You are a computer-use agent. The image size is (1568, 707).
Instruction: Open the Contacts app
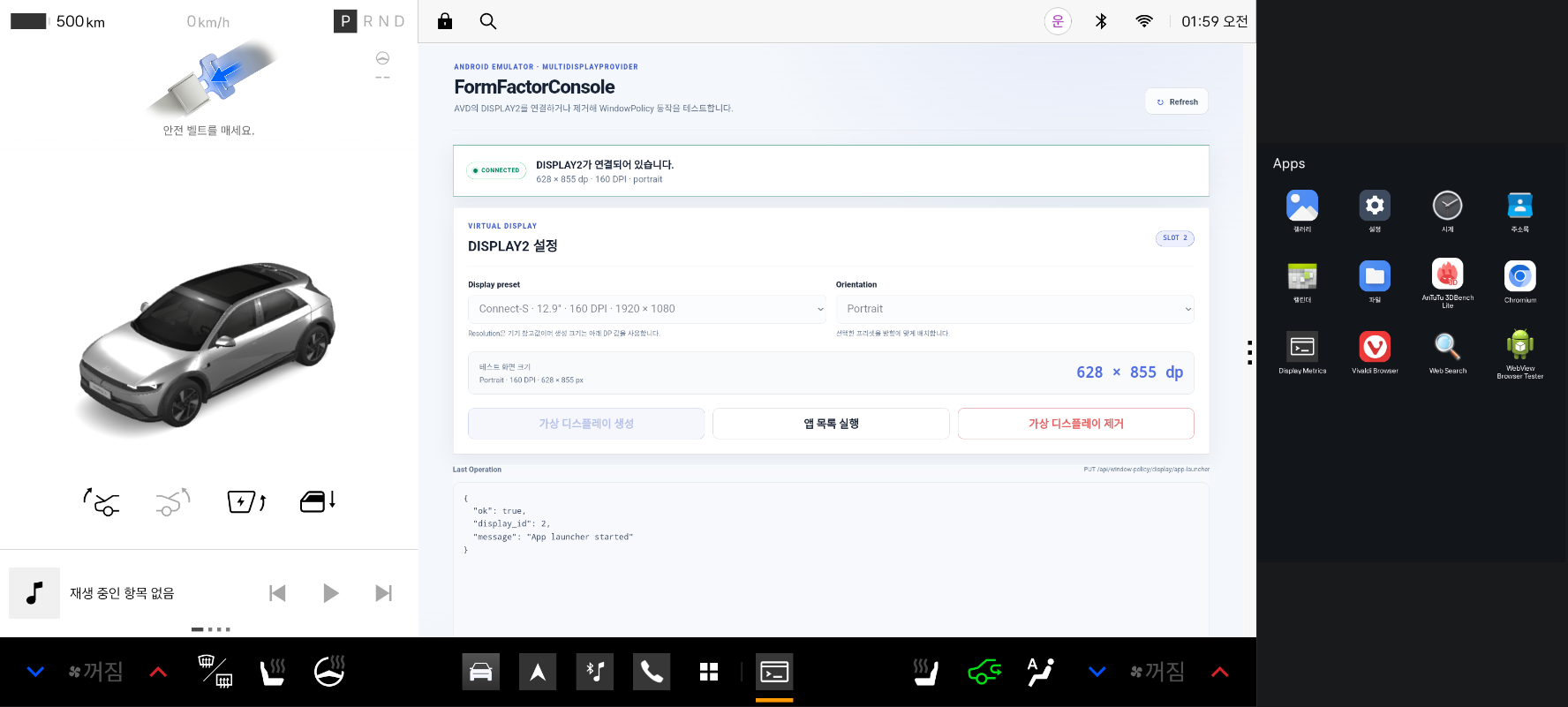1519,206
